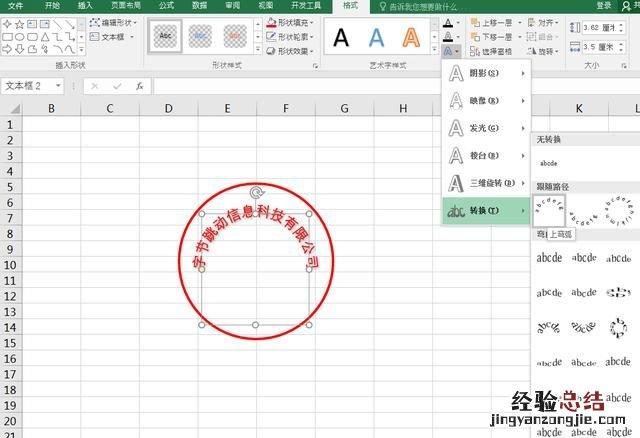Apply the 上弯弧 arch up transform
The image size is (640, 438).
click(549, 211)
